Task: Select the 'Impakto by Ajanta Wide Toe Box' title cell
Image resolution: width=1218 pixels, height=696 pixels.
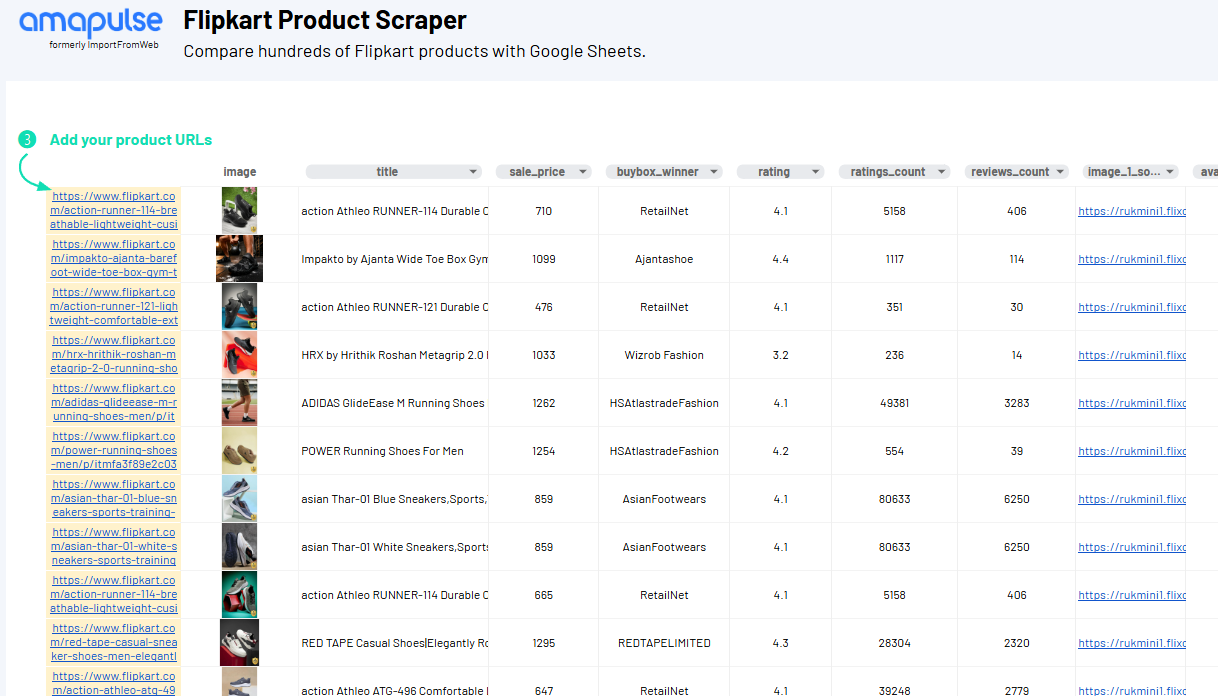Action: (394, 259)
